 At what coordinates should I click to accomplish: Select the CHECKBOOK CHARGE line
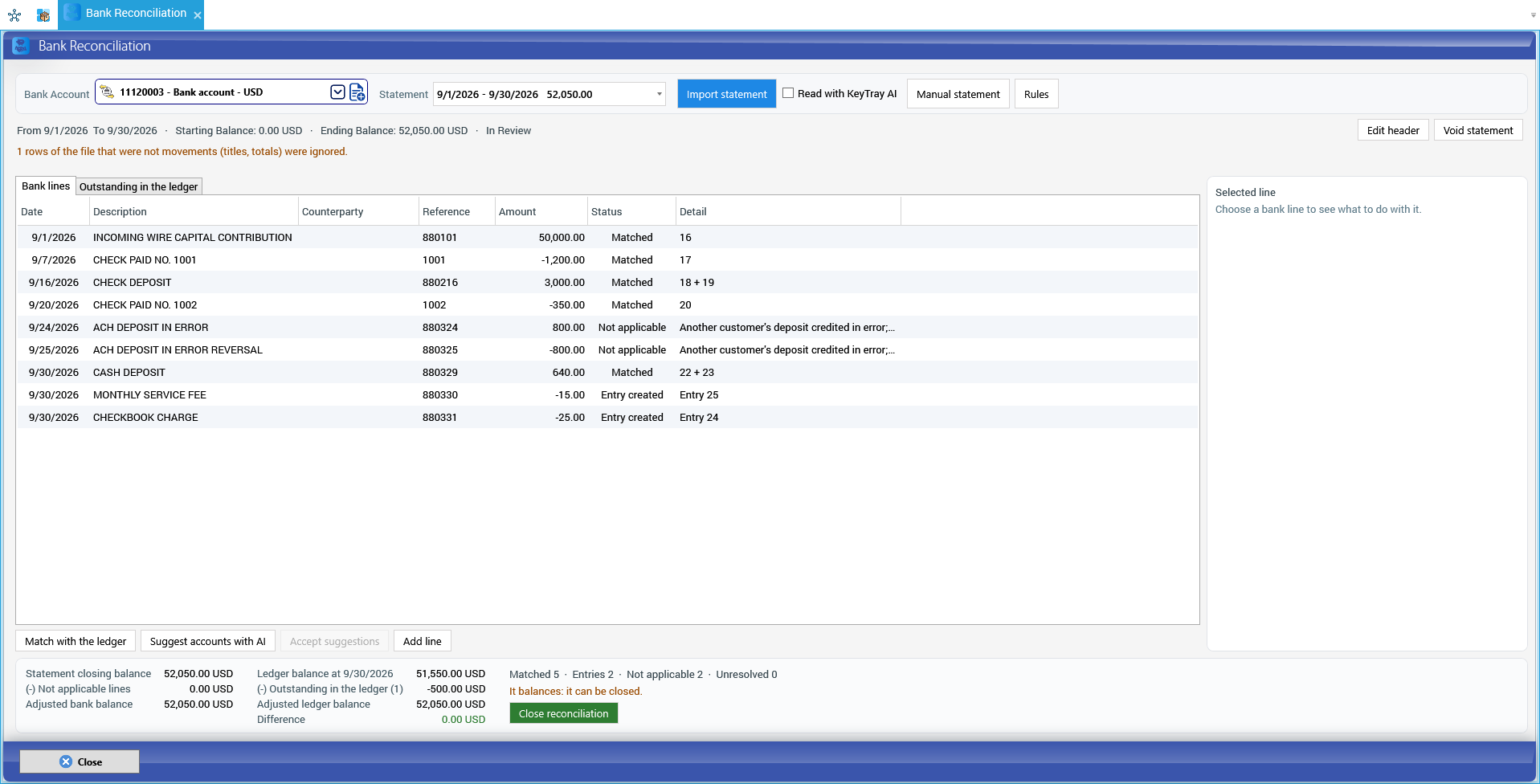[607, 417]
